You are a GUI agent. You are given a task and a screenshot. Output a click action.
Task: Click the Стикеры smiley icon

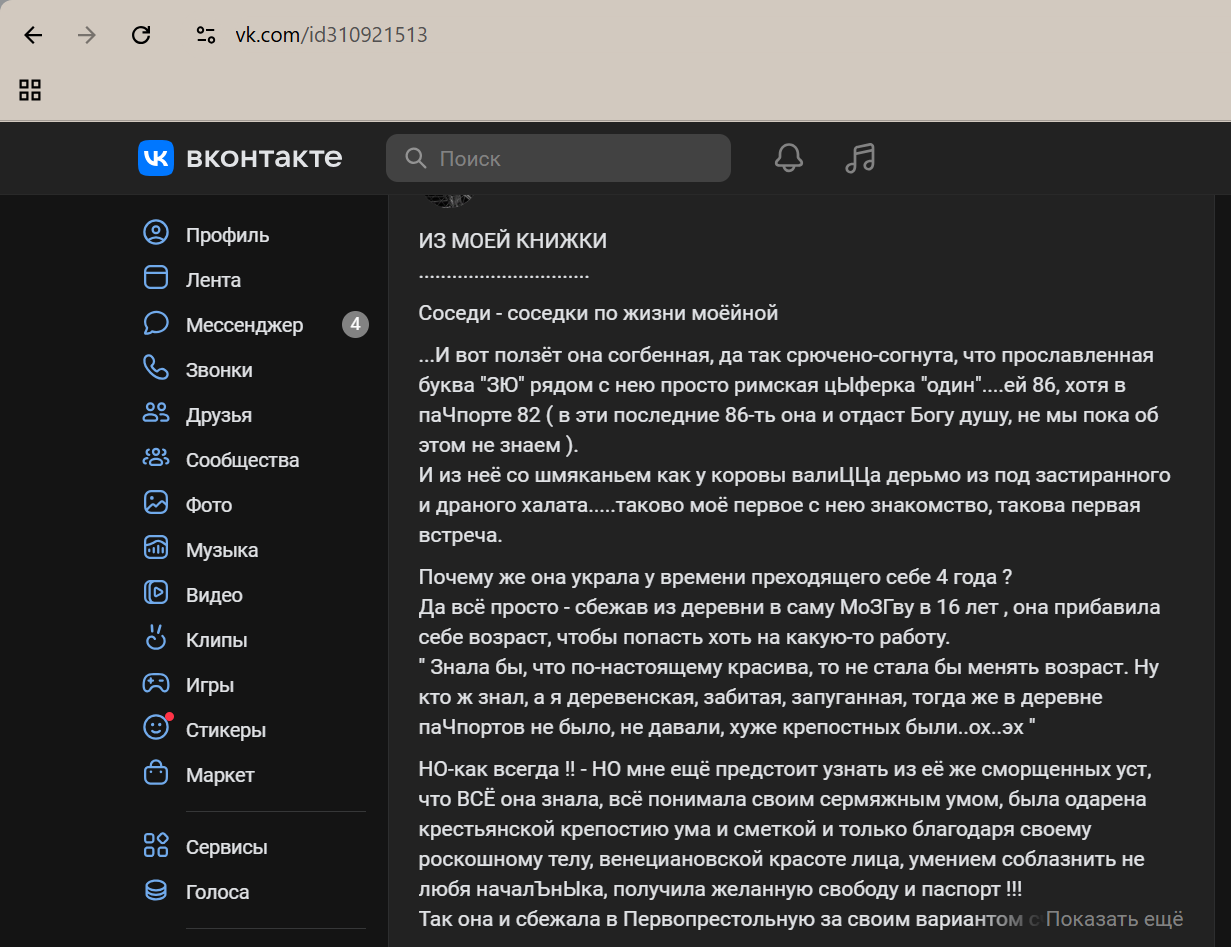click(x=156, y=729)
